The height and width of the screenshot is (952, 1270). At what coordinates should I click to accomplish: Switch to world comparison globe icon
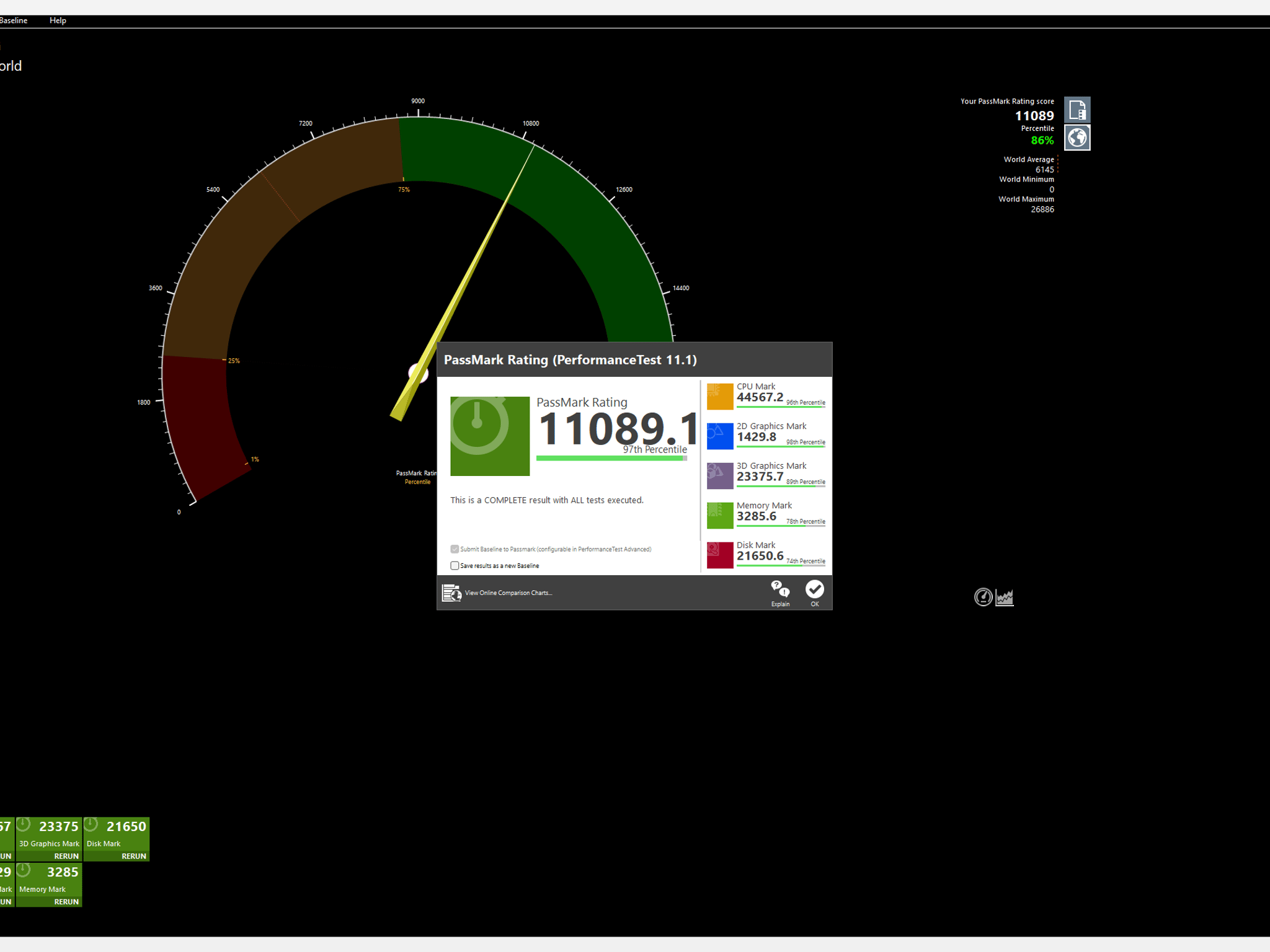click(x=1077, y=138)
